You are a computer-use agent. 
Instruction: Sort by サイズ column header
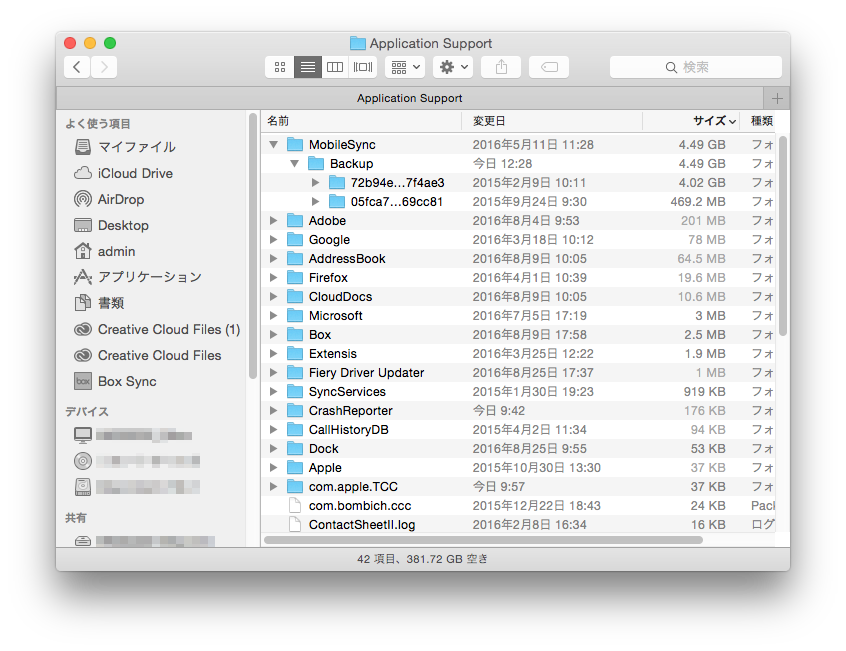point(691,121)
